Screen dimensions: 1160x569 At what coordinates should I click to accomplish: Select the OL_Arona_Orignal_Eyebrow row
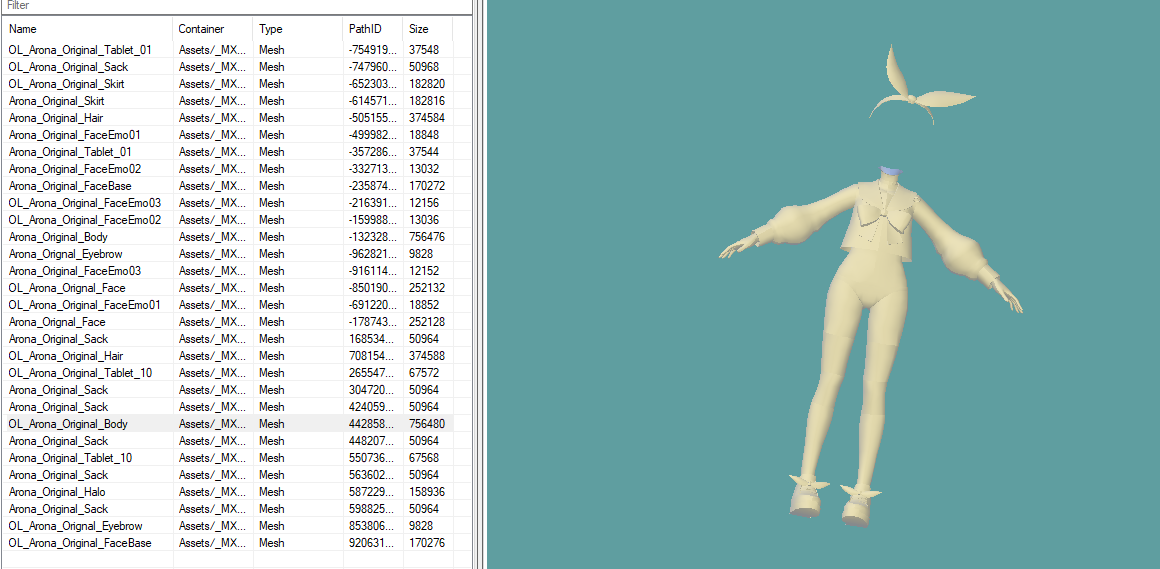(228, 526)
